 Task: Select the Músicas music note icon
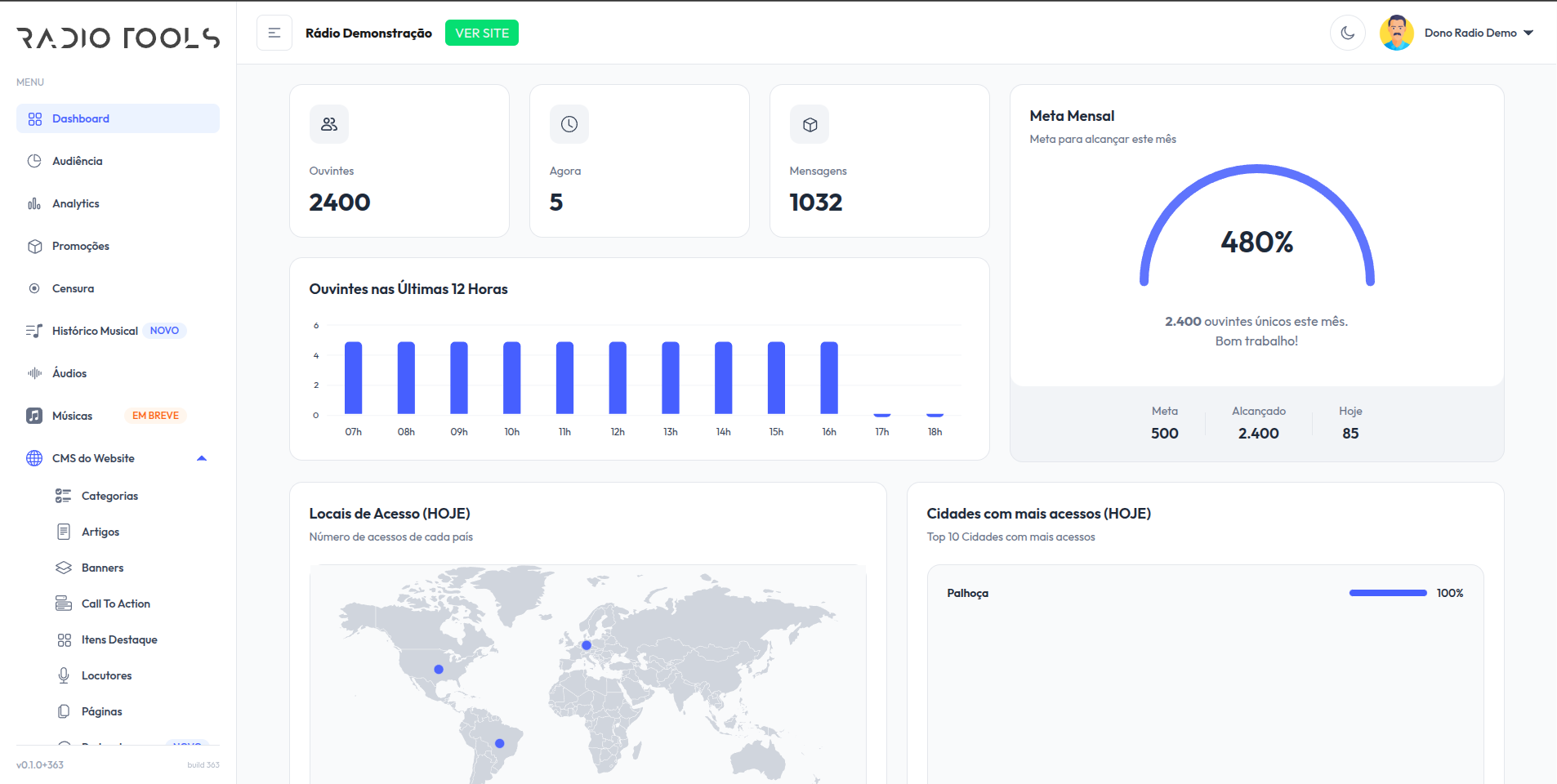[x=34, y=416]
